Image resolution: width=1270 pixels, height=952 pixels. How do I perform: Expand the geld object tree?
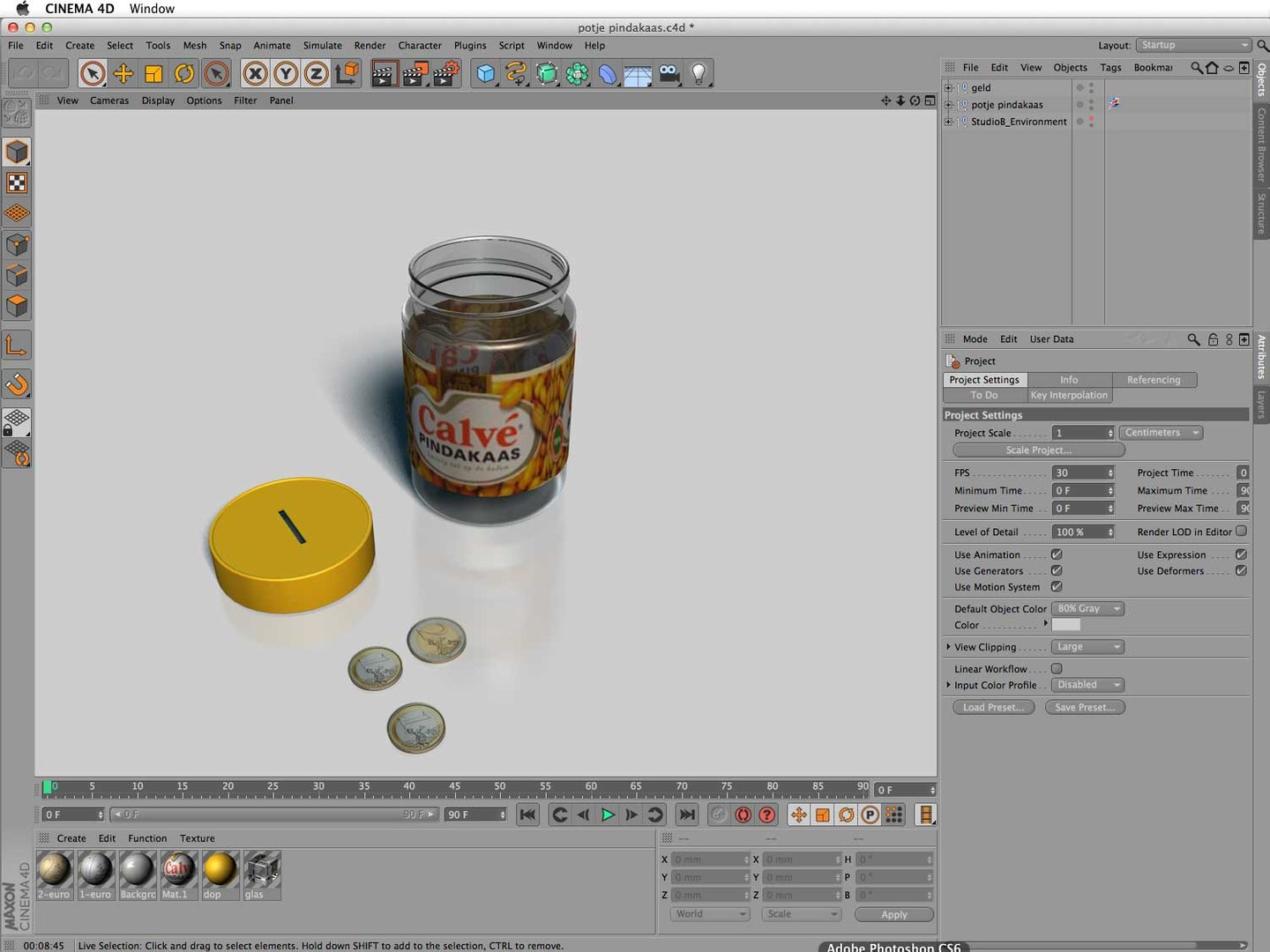pos(948,87)
